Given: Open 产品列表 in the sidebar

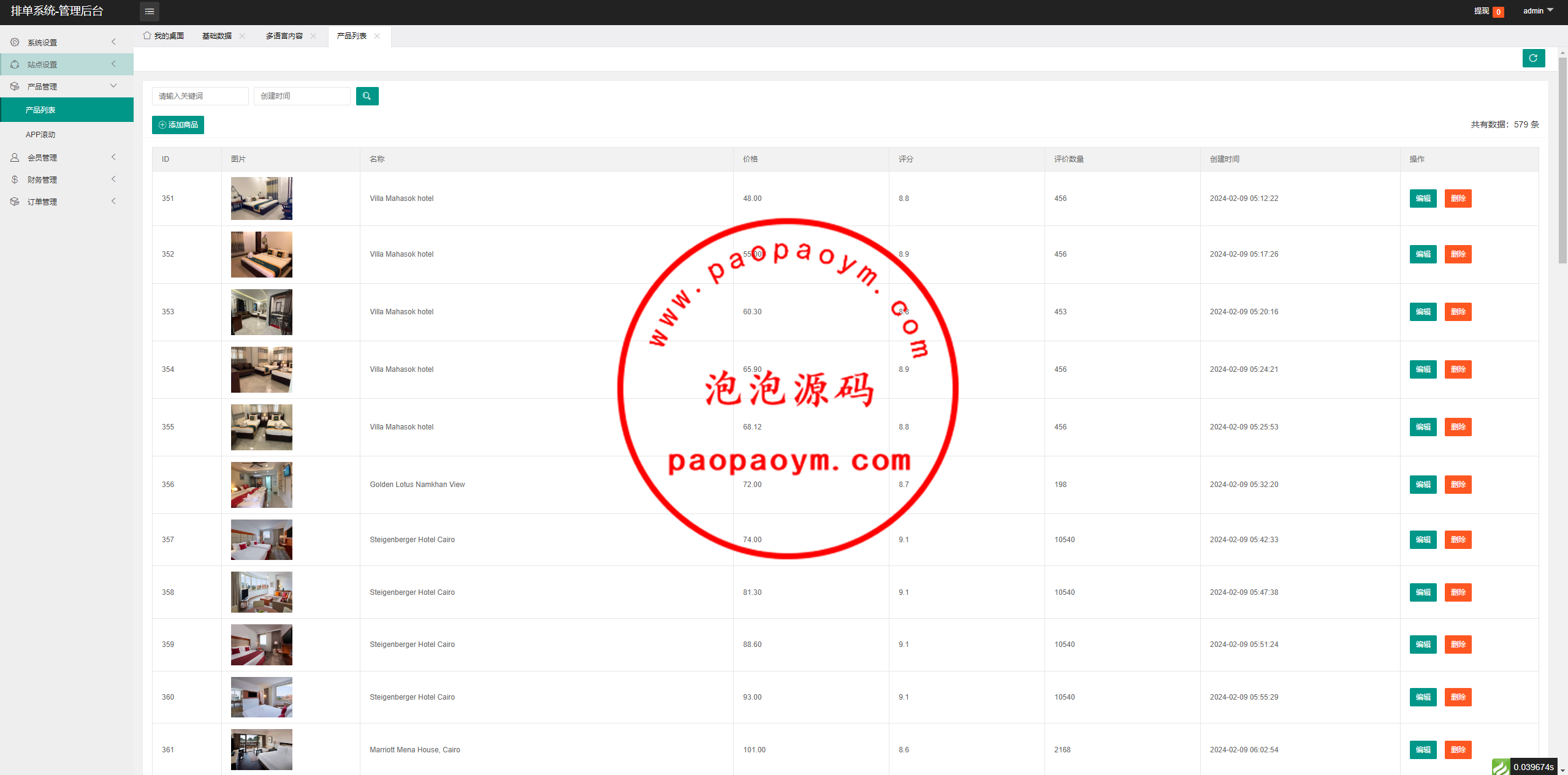Looking at the screenshot, I should point(67,110).
